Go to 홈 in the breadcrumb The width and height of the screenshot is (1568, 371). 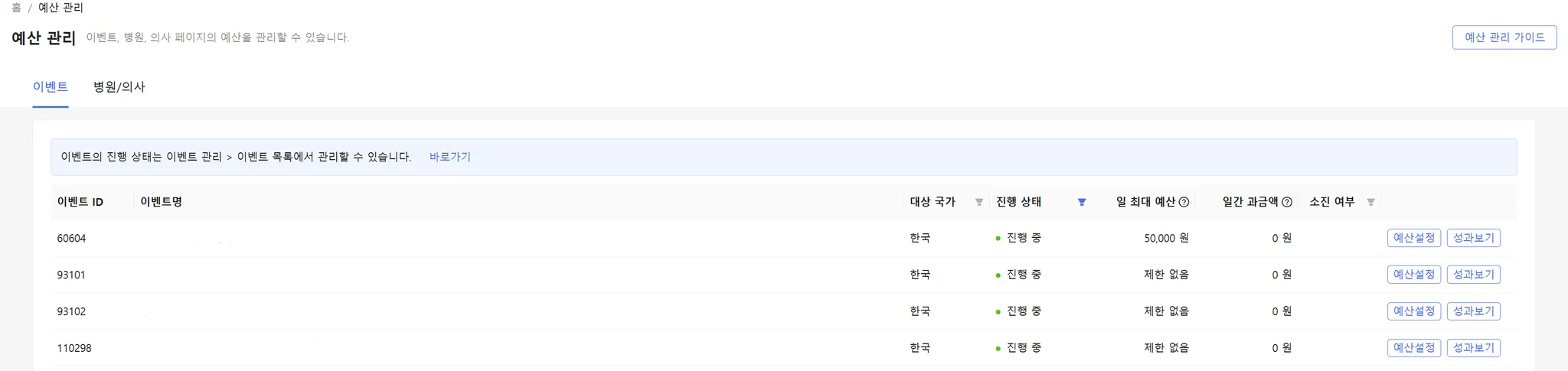(x=16, y=8)
